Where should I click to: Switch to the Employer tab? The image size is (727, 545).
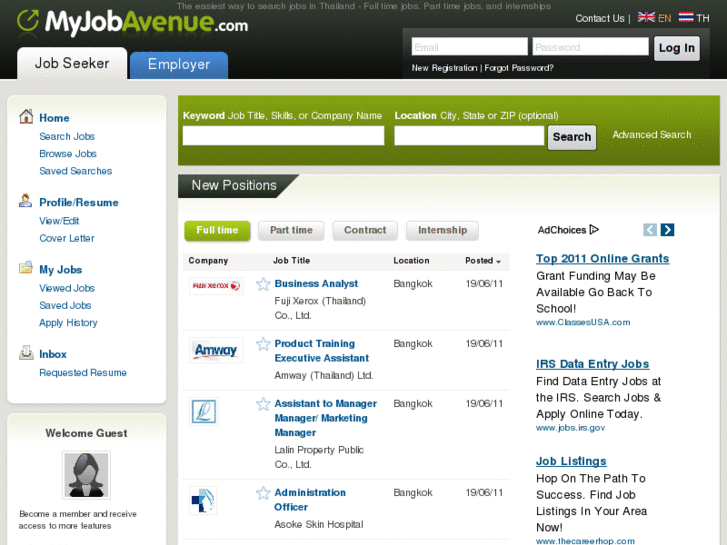click(179, 64)
